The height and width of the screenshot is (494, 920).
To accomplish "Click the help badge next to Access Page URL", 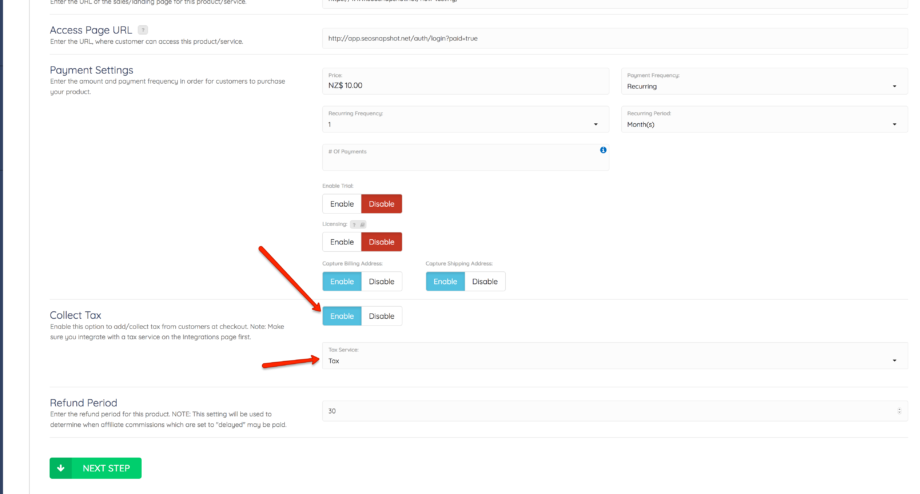I will 142,30.
